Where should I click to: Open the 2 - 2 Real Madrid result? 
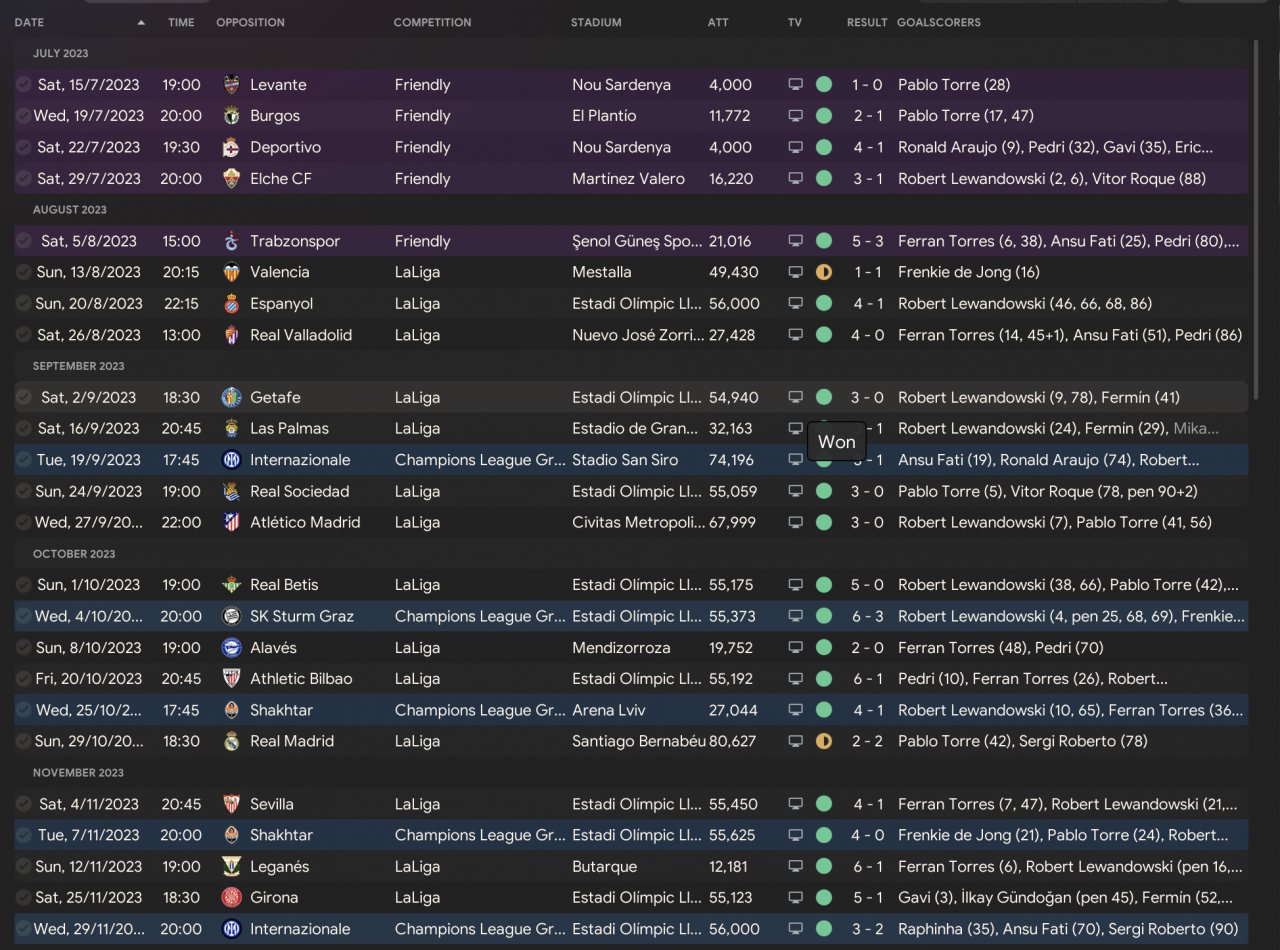click(x=867, y=741)
